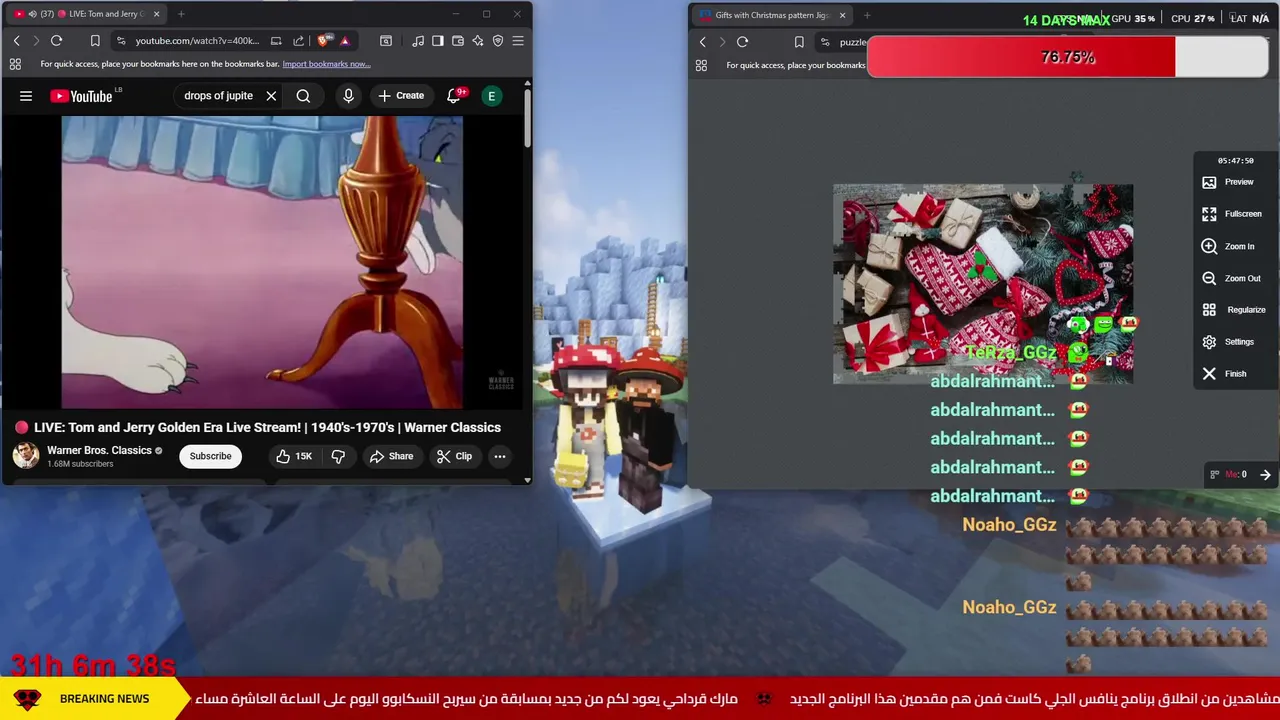Open site settings icon in puzzle address bar

tap(825, 42)
